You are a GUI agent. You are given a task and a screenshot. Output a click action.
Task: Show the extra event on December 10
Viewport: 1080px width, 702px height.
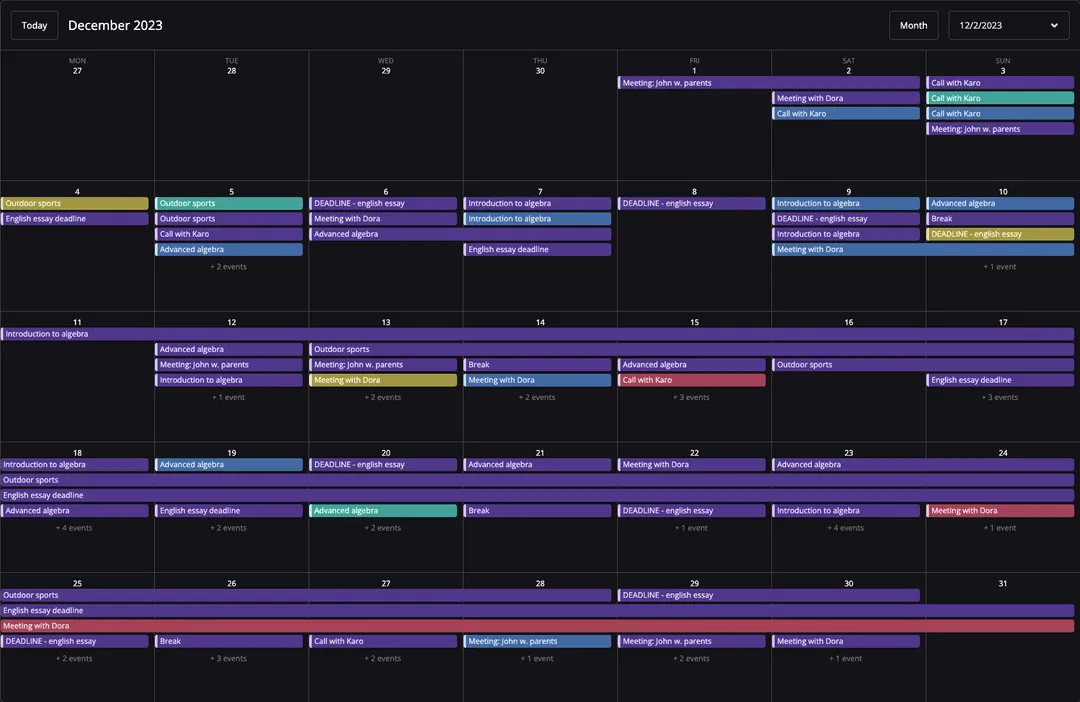pyautogui.click(x=1000, y=266)
